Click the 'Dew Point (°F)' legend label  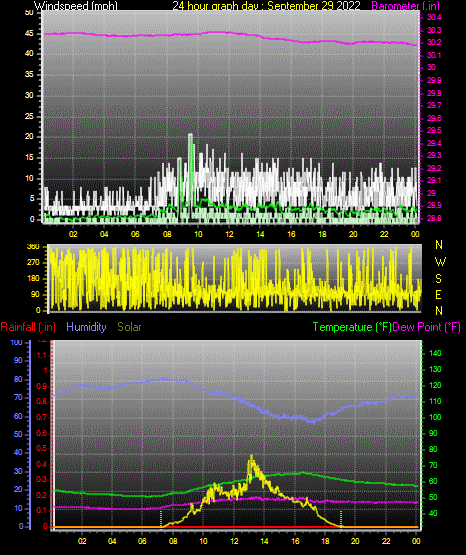coord(426,327)
